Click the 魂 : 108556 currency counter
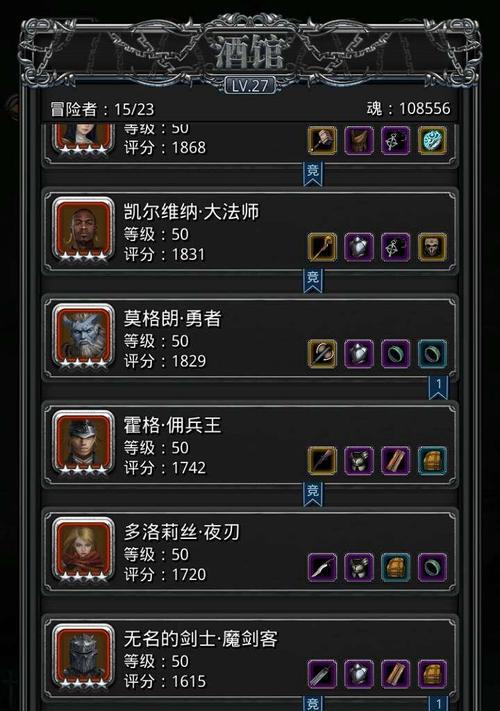Screen dimensions: 500x711 408,108
